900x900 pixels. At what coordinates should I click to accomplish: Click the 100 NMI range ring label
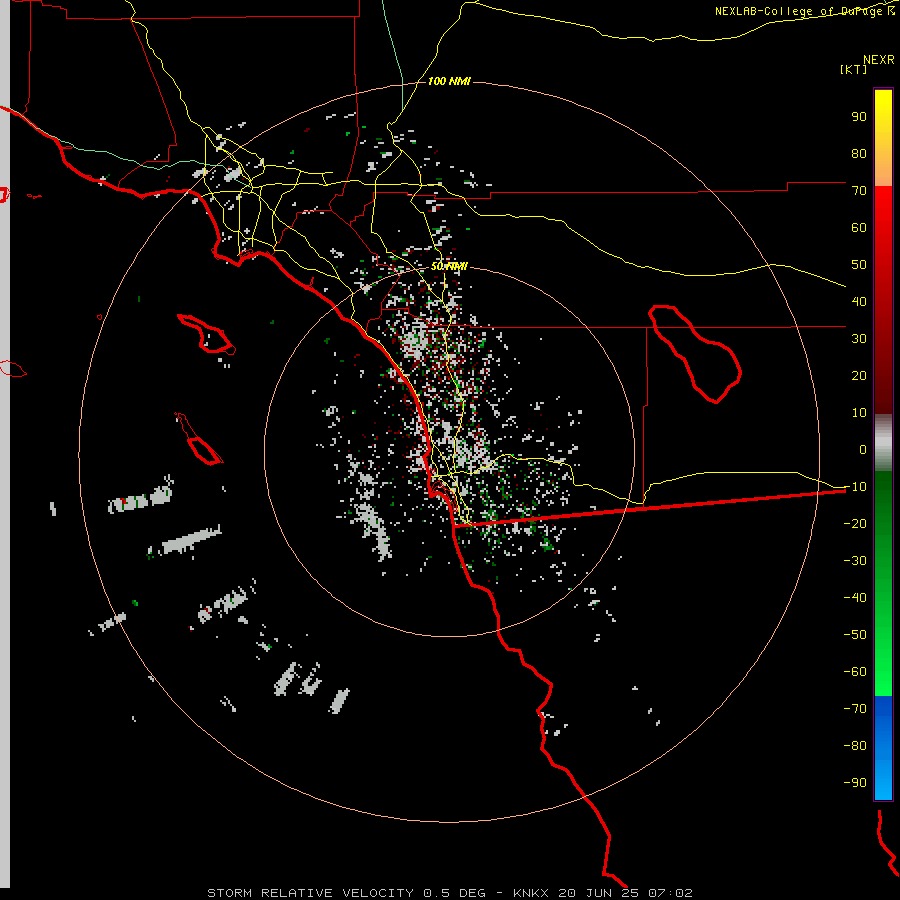pyautogui.click(x=449, y=81)
